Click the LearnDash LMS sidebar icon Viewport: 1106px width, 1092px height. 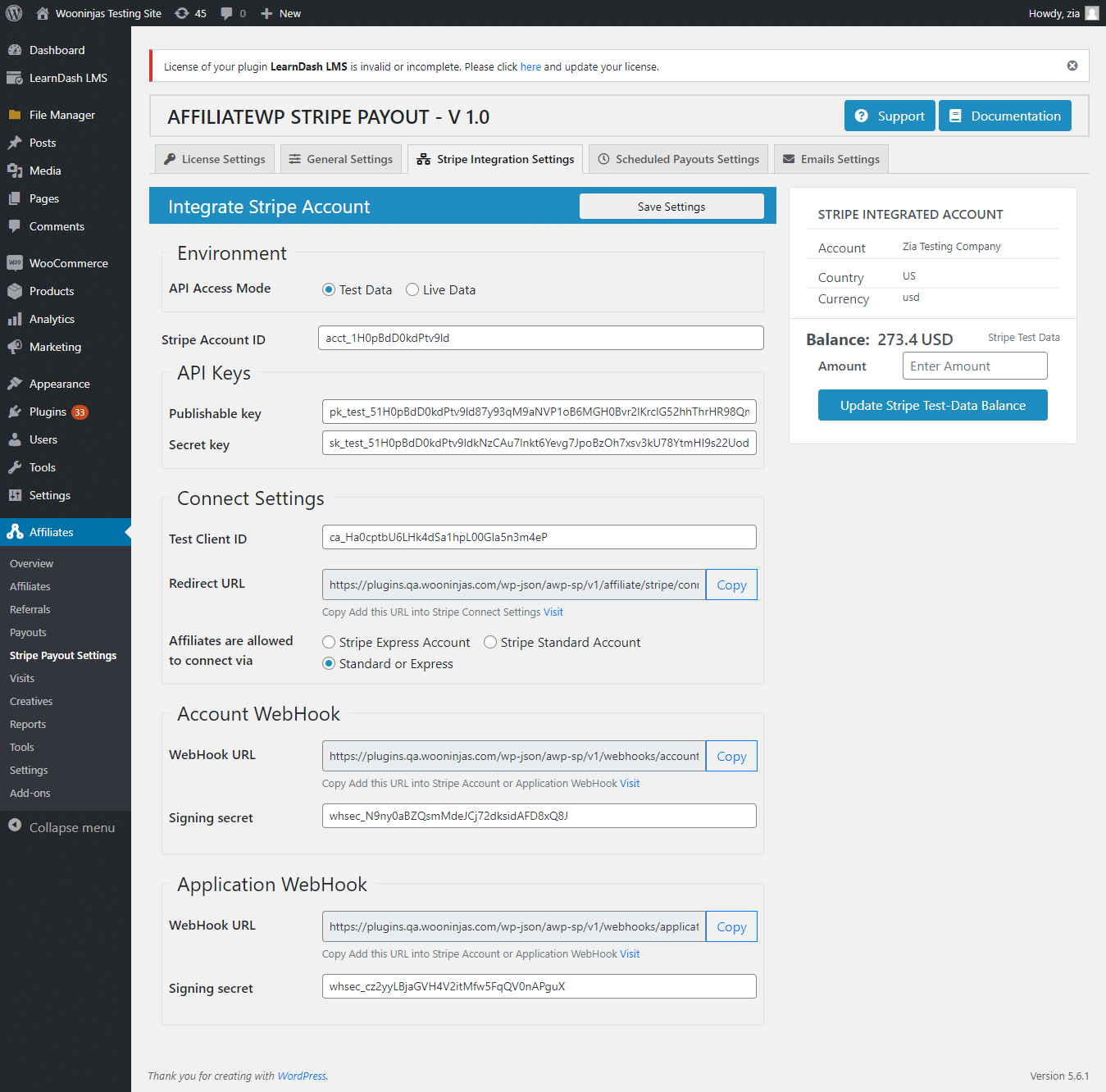click(15, 78)
